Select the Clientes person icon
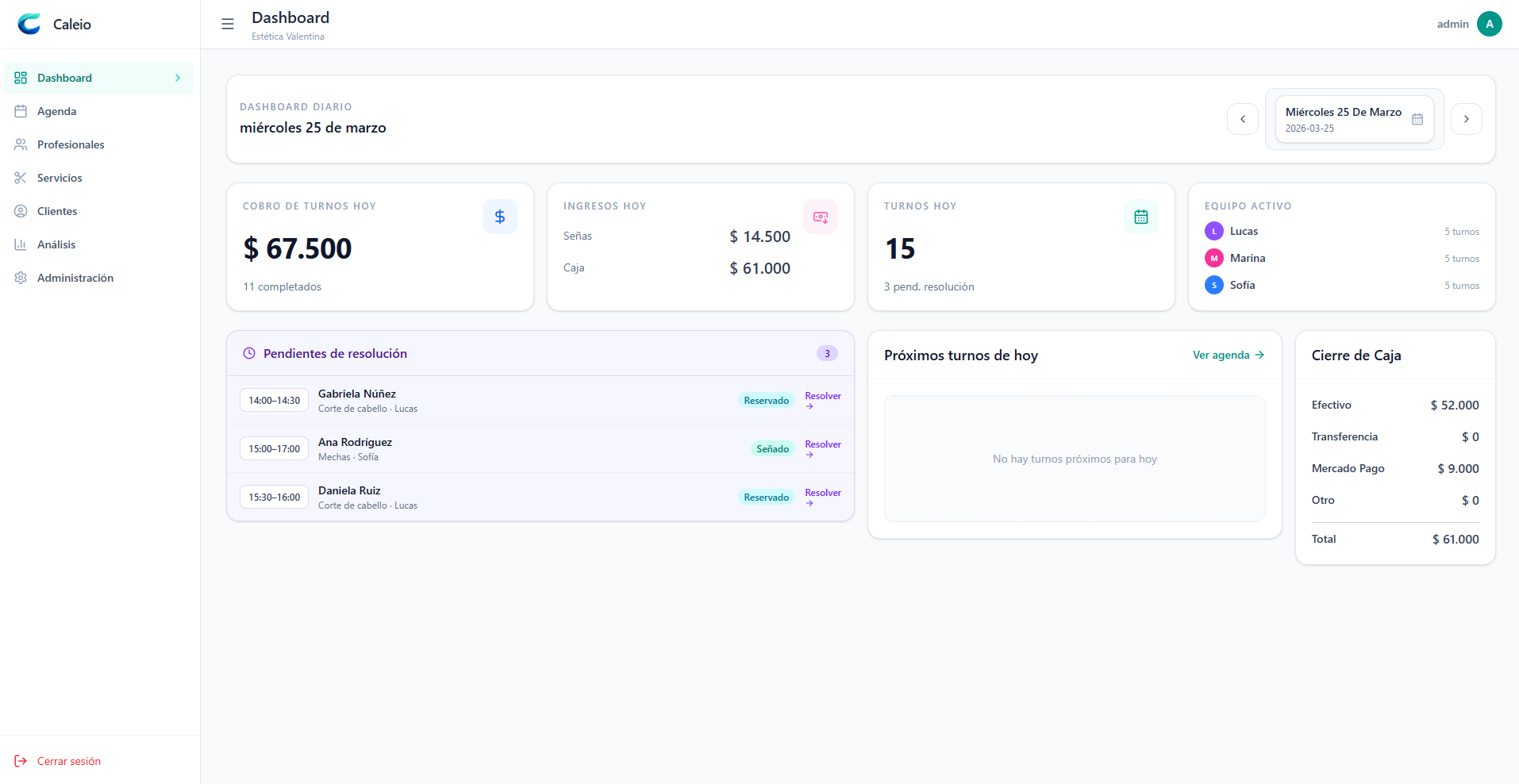Viewport: 1519px width, 784px height. click(21, 210)
